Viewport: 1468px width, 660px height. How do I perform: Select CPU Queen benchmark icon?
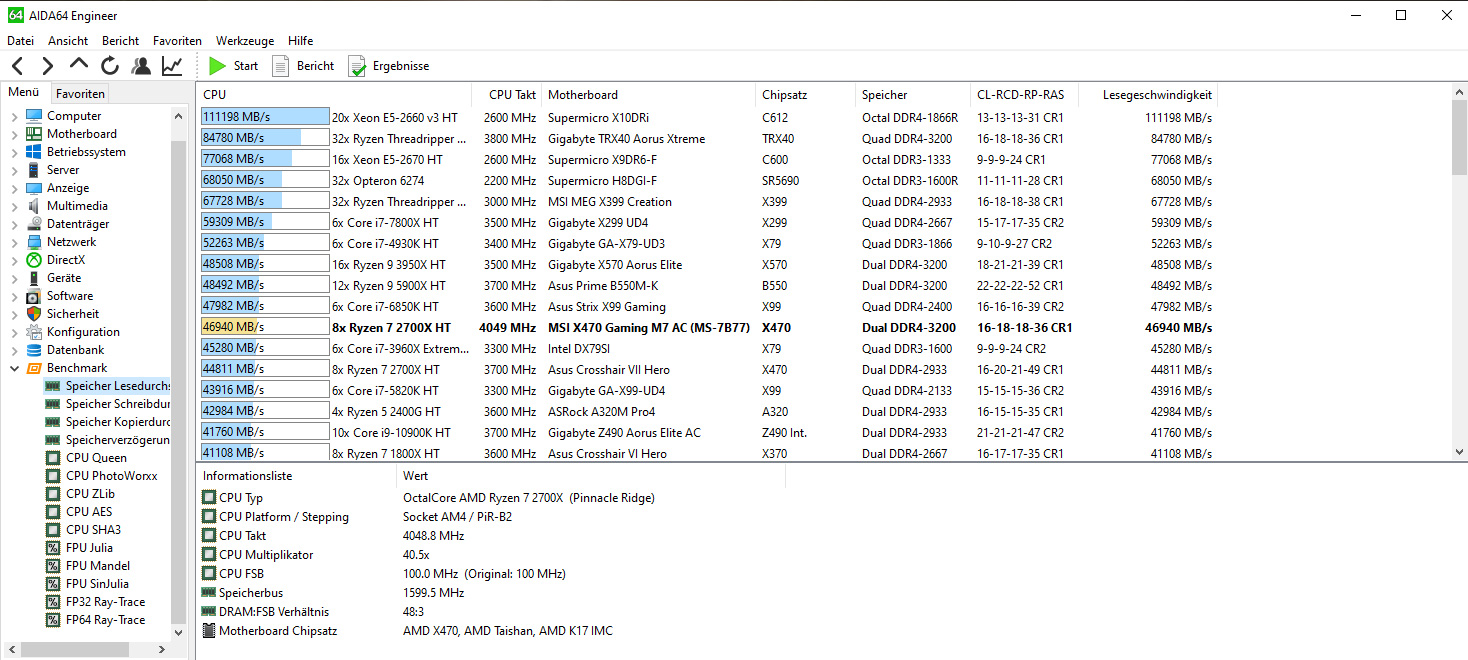53,458
